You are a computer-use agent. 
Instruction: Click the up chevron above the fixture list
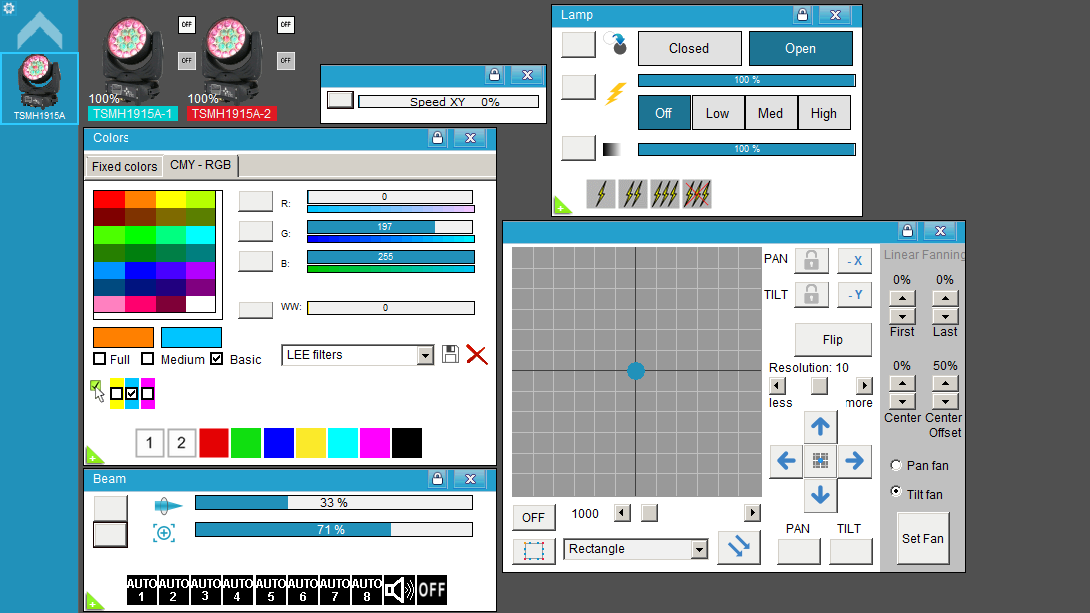40,31
